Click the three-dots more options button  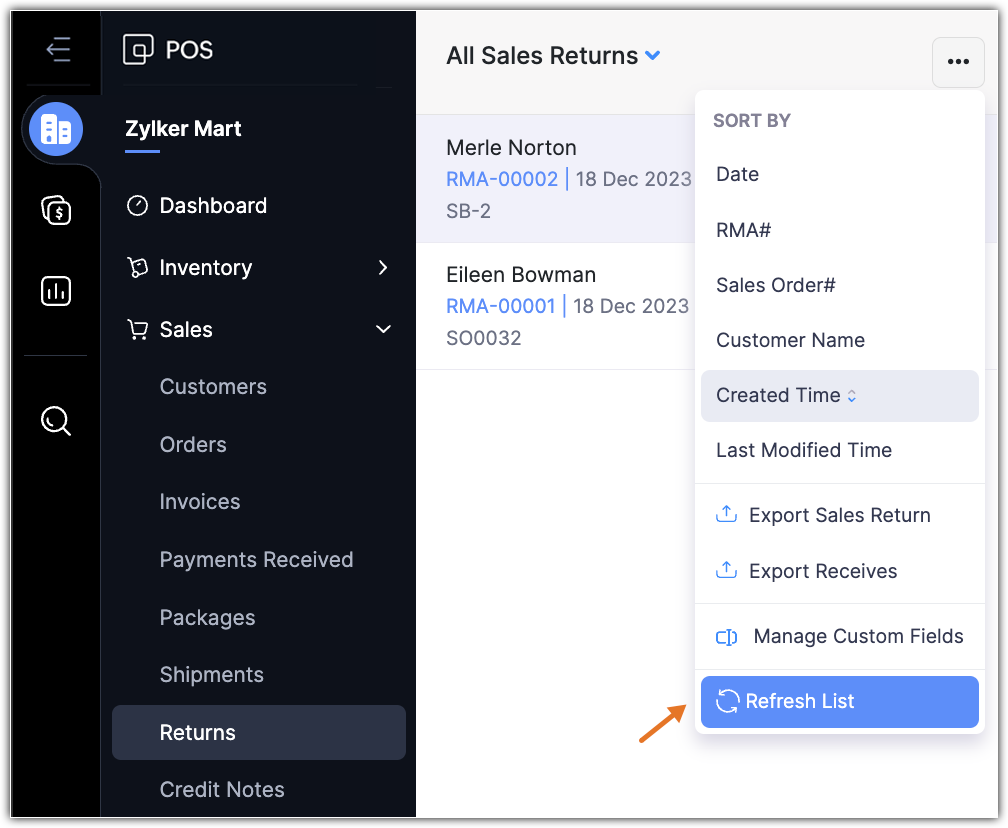958,62
